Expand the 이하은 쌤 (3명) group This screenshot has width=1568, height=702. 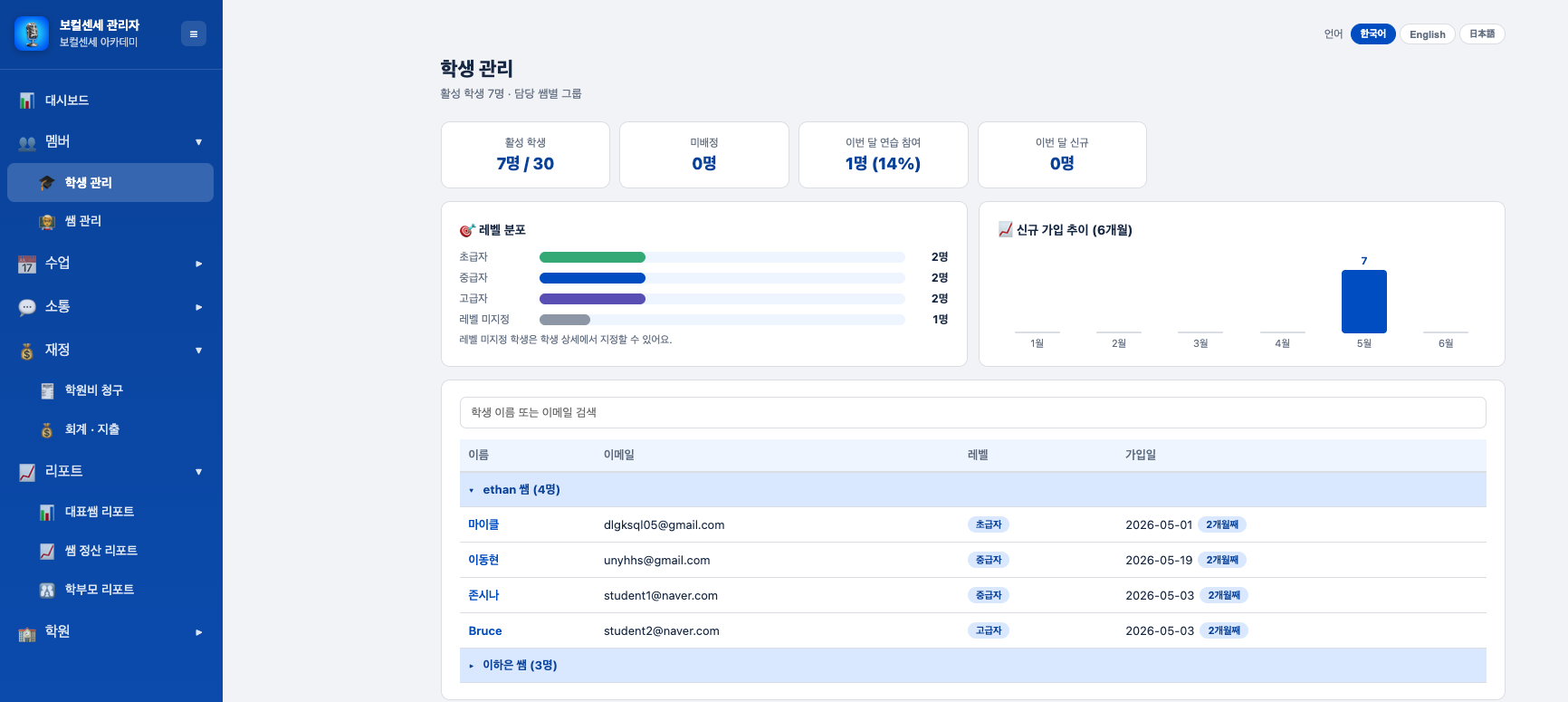coord(973,665)
